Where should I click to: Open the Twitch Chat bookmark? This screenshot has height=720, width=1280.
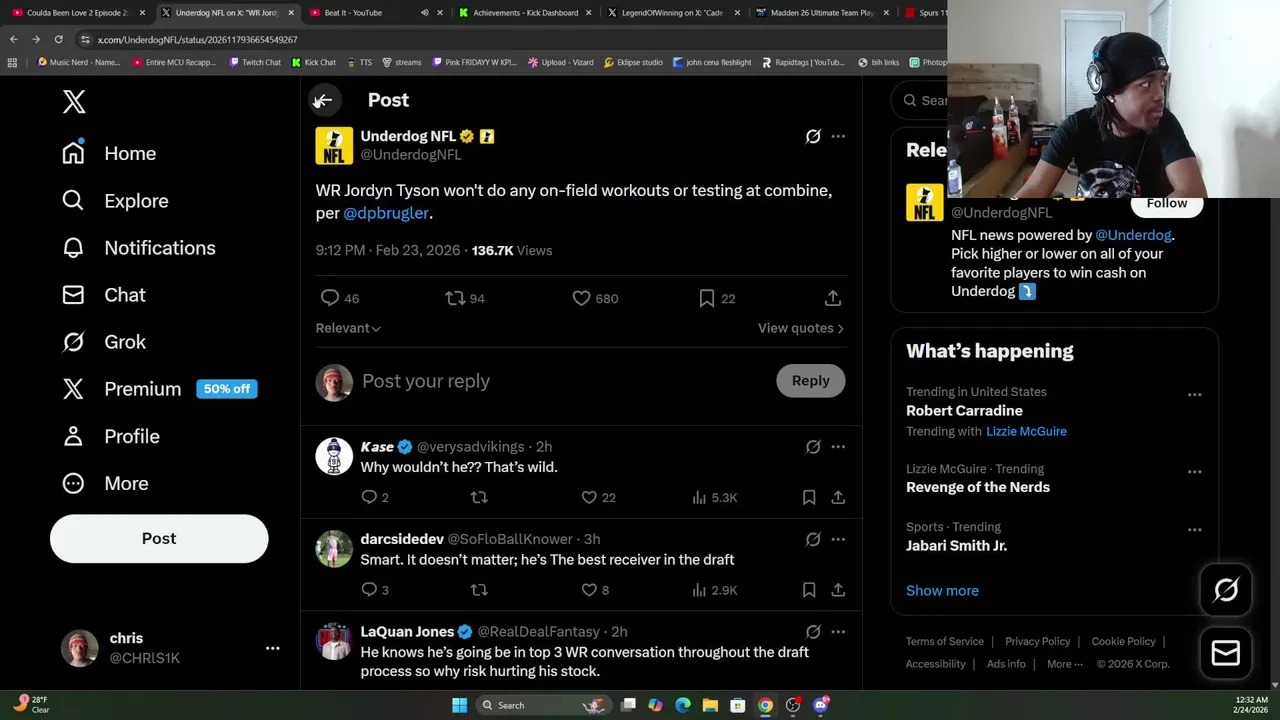(x=255, y=62)
